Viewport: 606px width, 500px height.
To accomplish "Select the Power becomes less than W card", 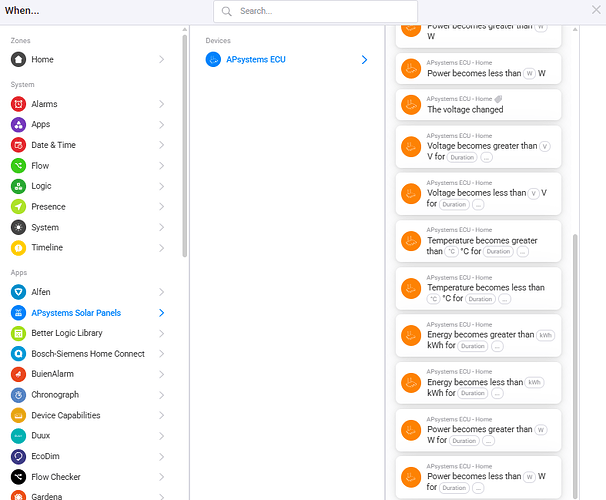I will point(478,68).
